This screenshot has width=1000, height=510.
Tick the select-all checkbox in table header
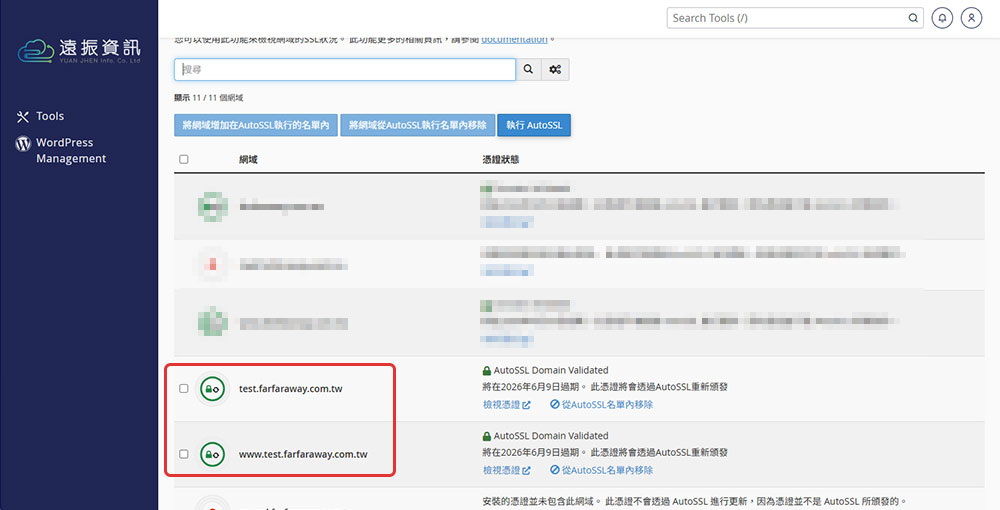(x=184, y=159)
